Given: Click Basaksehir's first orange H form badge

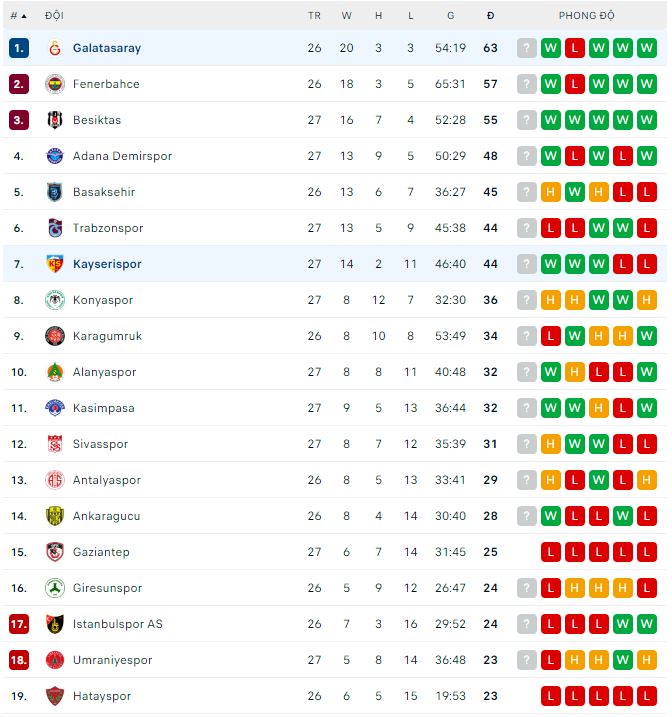Looking at the screenshot, I should 551,192.
